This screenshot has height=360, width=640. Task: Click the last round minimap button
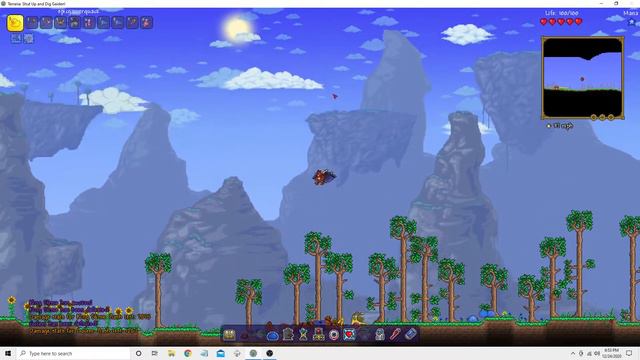pyautogui.click(x=611, y=118)
